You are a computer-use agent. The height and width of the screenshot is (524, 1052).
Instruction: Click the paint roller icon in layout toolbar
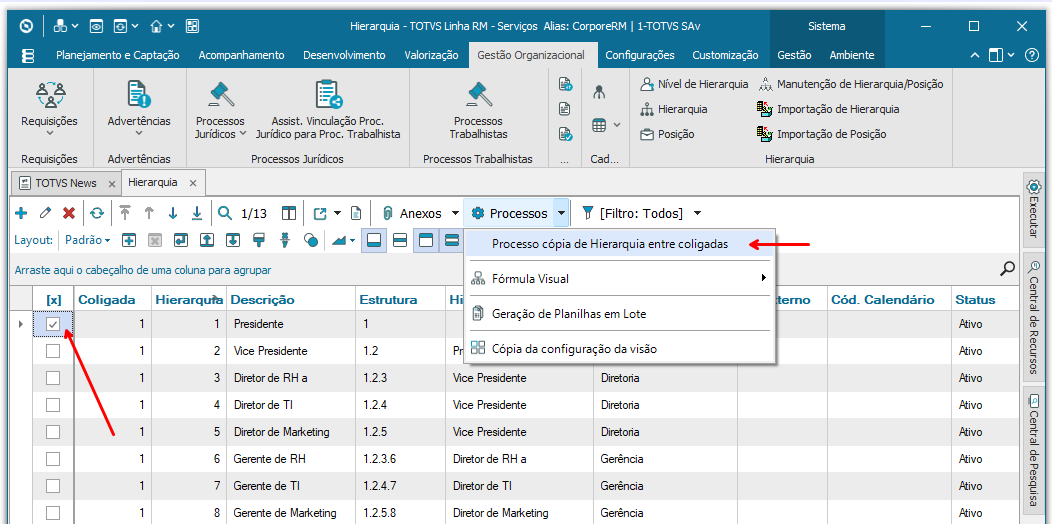point(259,240)
